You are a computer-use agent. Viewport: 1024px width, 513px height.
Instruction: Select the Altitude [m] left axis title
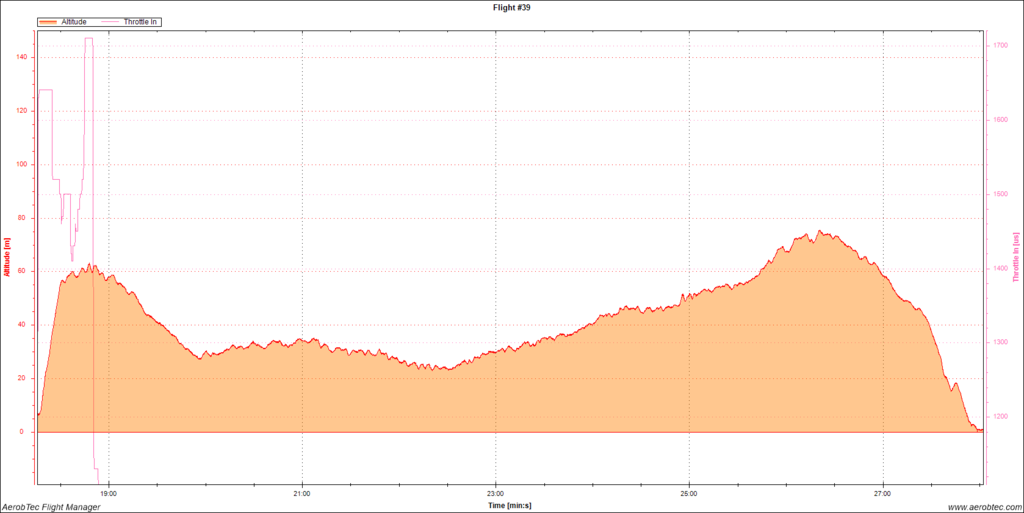click(x=6, y=257)
